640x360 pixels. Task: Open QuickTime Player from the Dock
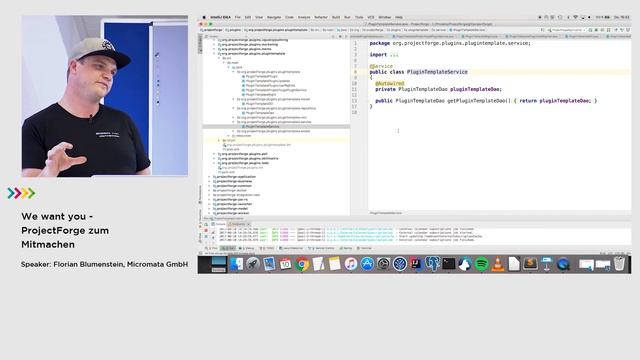[563, 264]
